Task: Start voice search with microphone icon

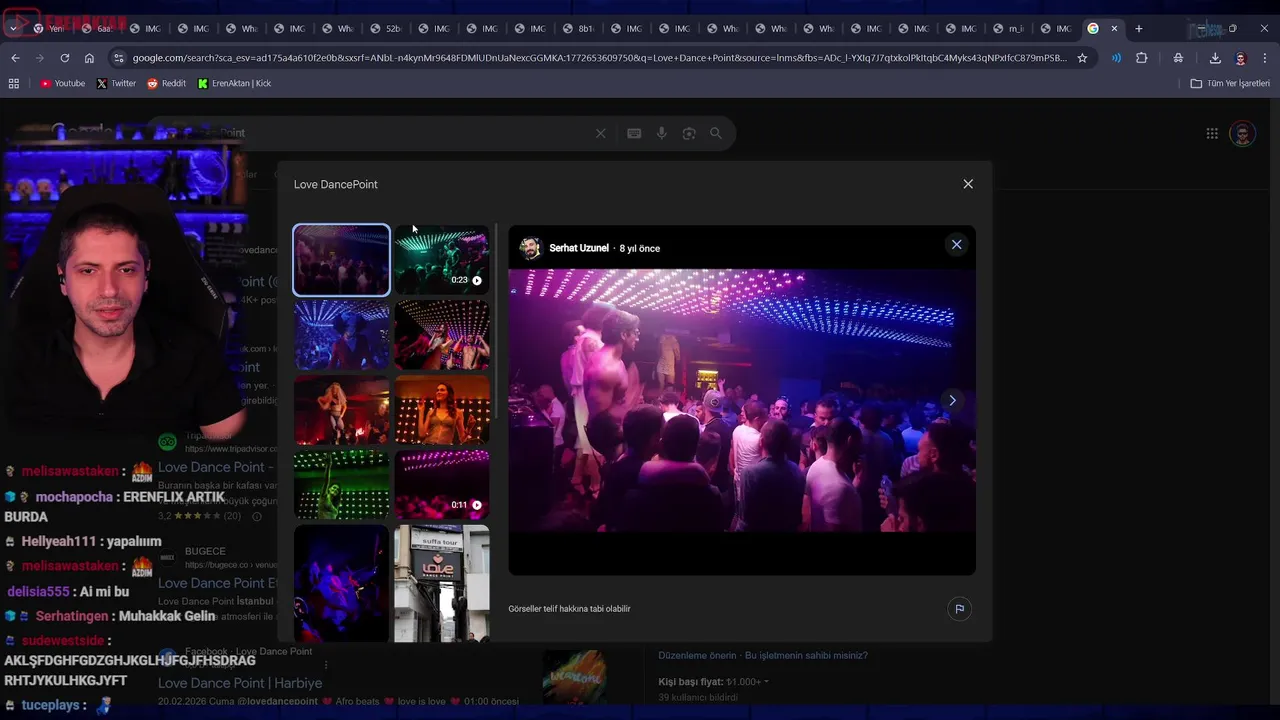Action: click(x=661, y=133)
